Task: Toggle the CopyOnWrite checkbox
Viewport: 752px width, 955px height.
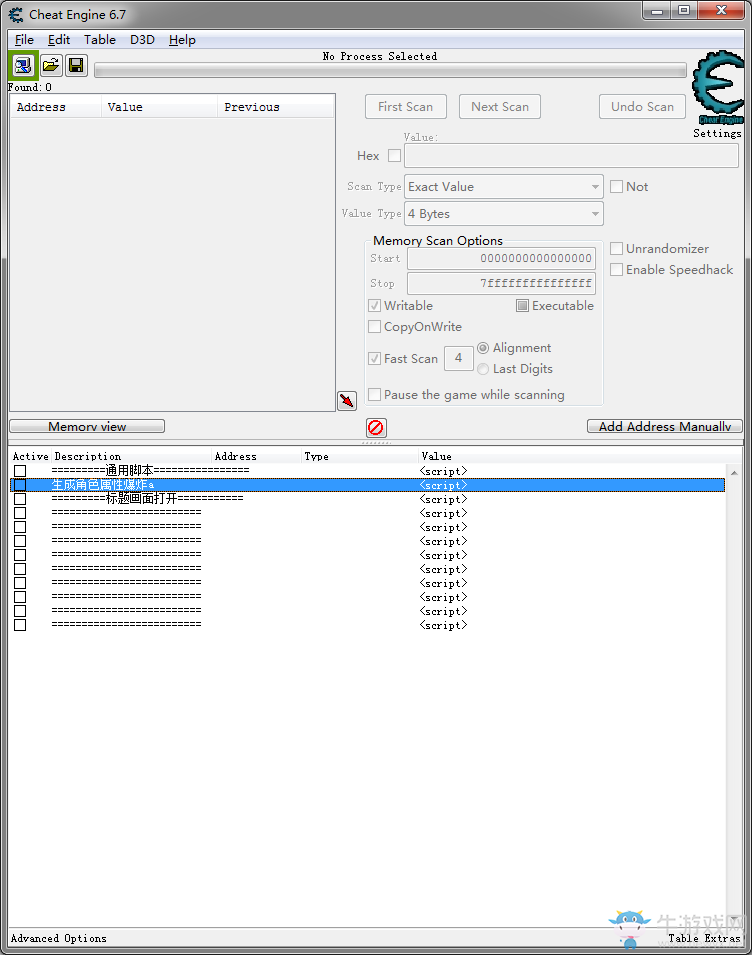Action: 374,326
